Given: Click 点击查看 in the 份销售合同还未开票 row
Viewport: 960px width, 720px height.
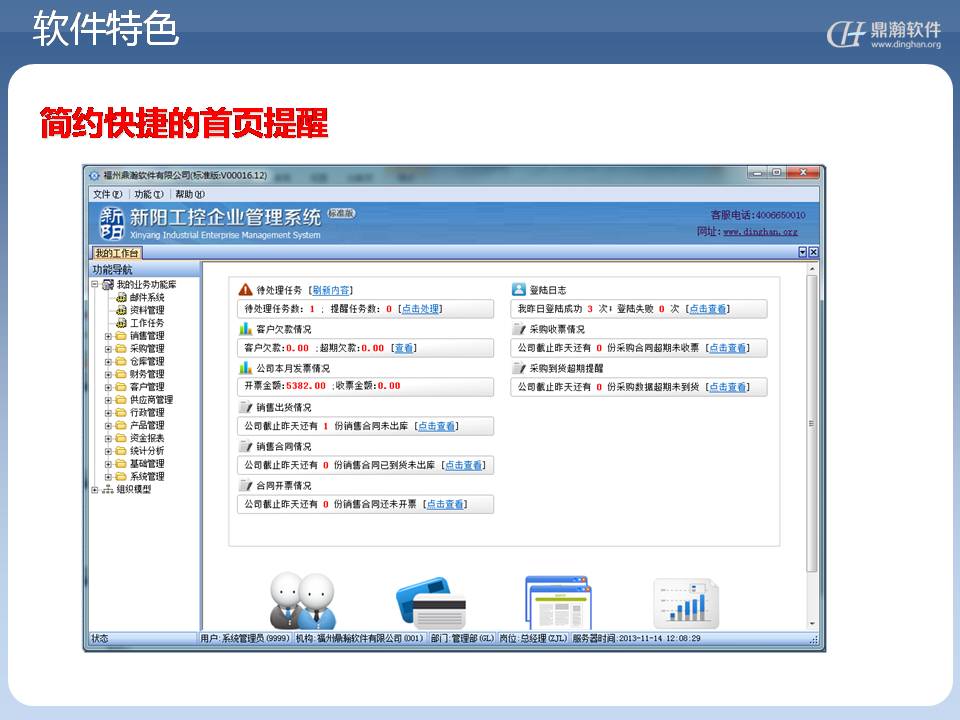Looking at the screenshot, I should pos(445,504).
